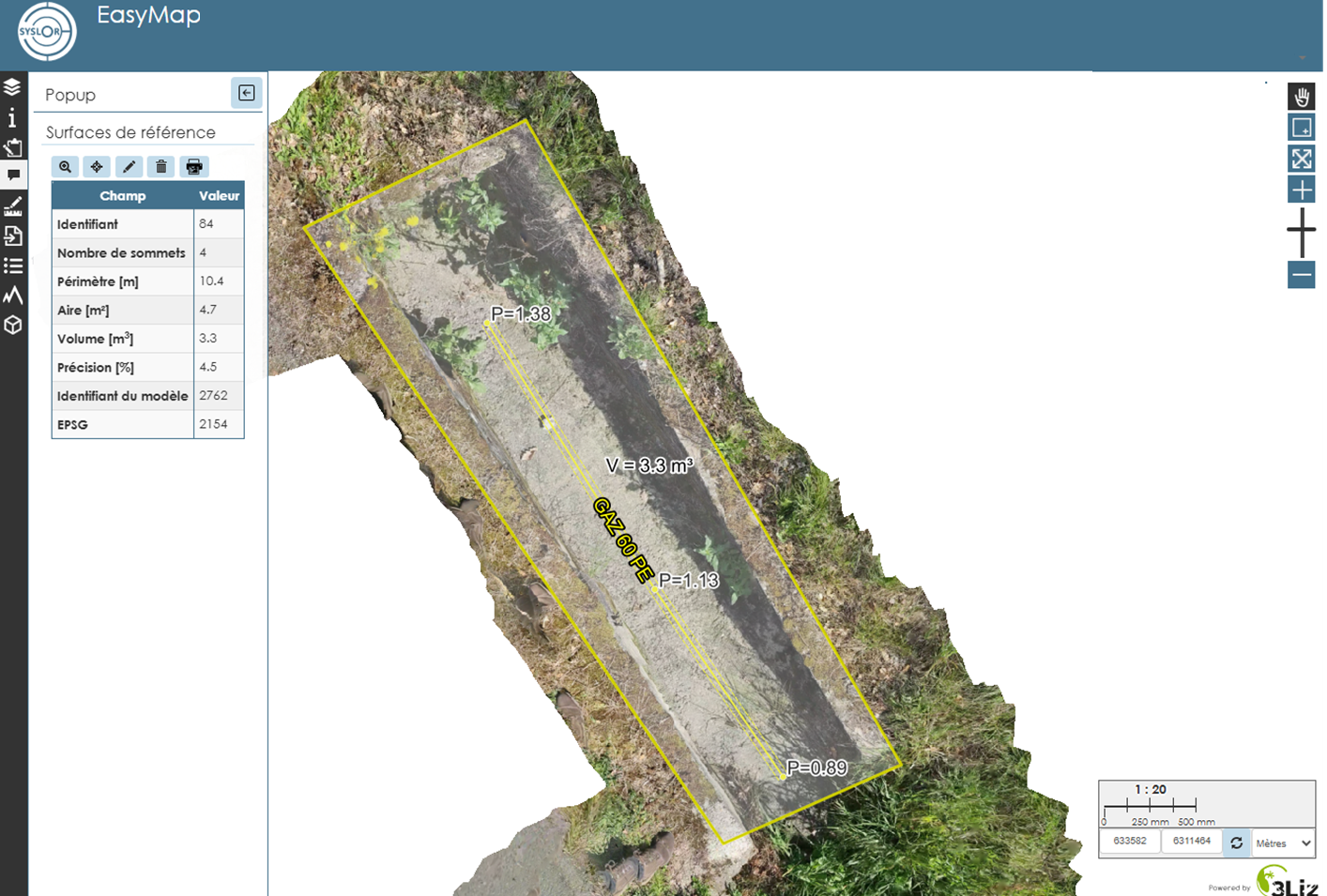Viewport: 1327px width, 896px height.
Task: Click the information icon in sidebar
Action: coord(12,117)
